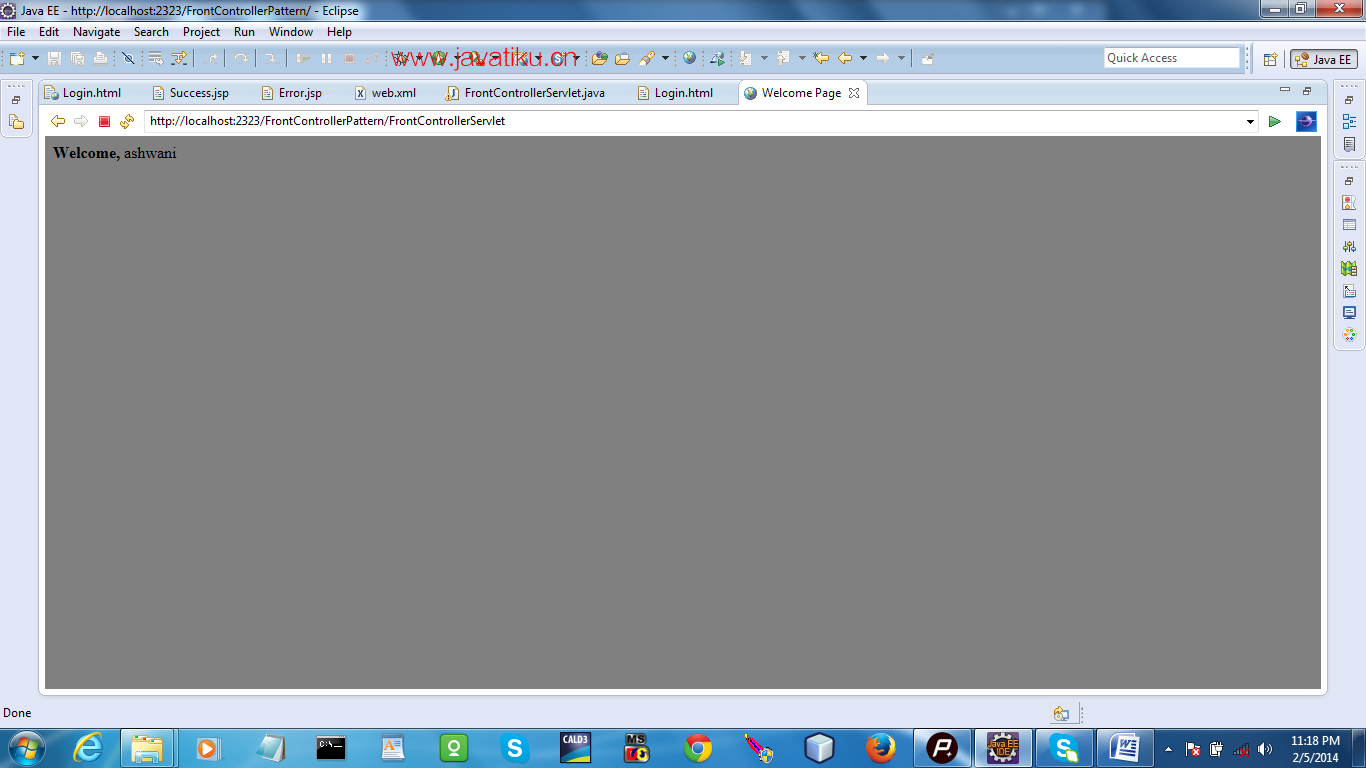
Task: Click the browser URL address field
Action: tap(690, 122)
